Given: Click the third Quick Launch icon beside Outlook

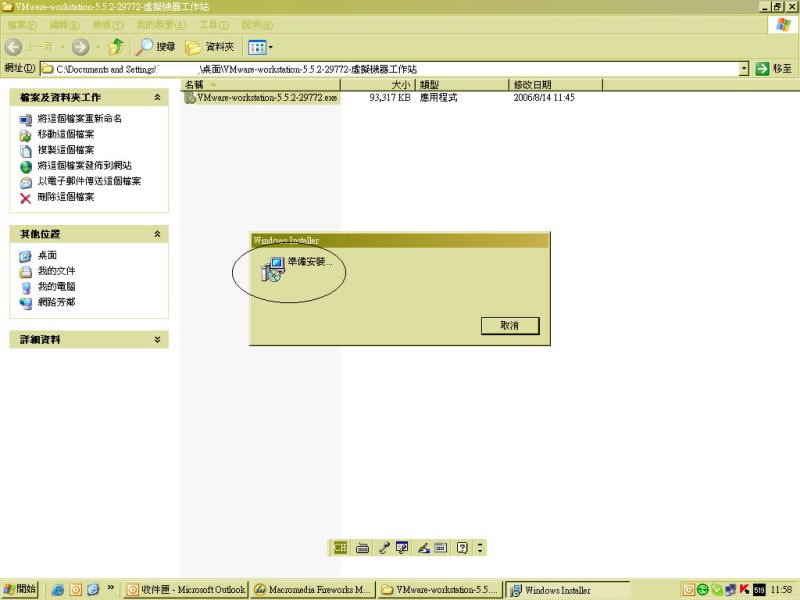Looking at the screenshot, I should pyautogui.click(x=93, y=590).
